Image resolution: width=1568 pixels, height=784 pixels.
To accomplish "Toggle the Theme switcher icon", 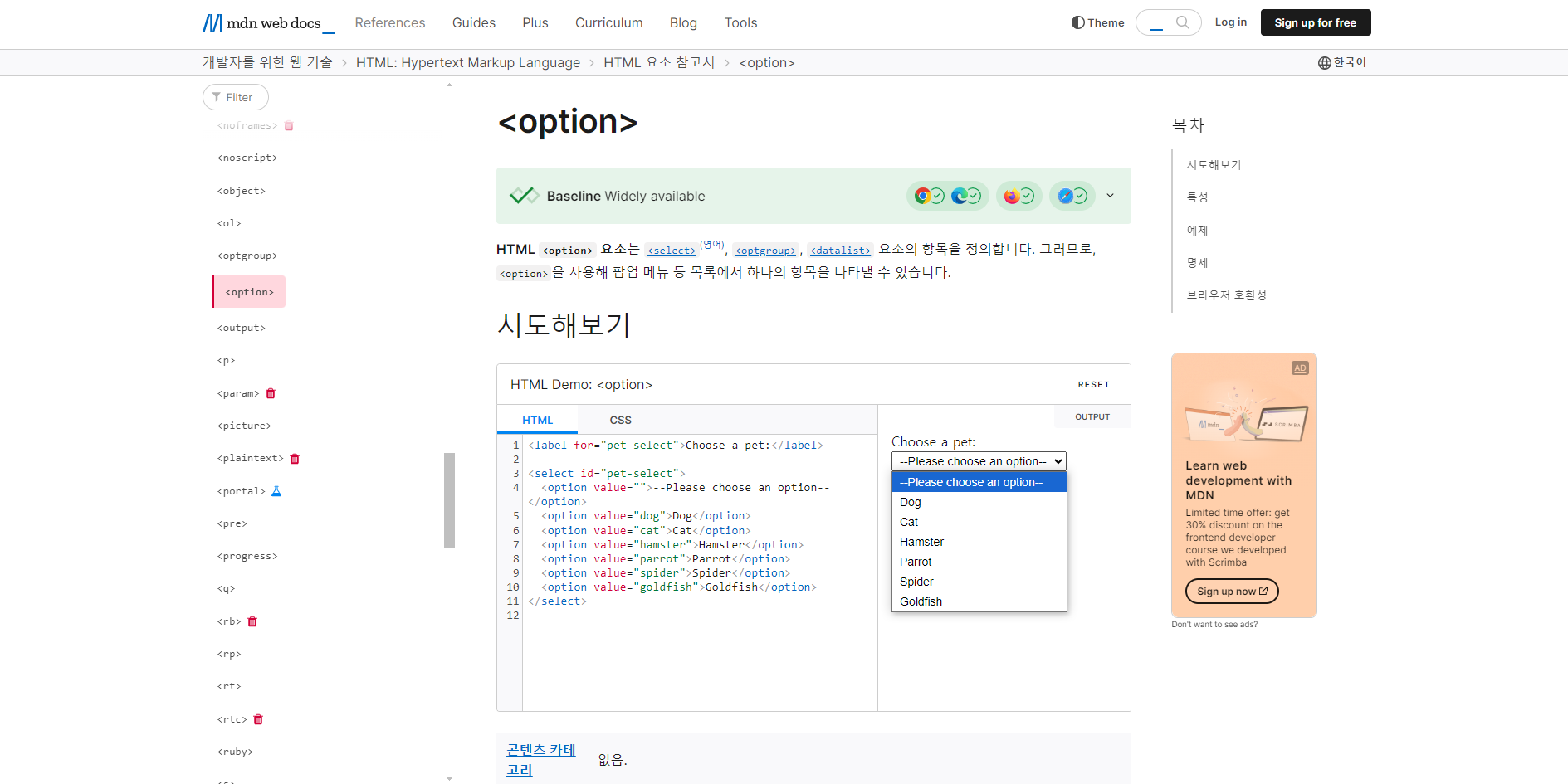I will click(x=1077, y=22).
